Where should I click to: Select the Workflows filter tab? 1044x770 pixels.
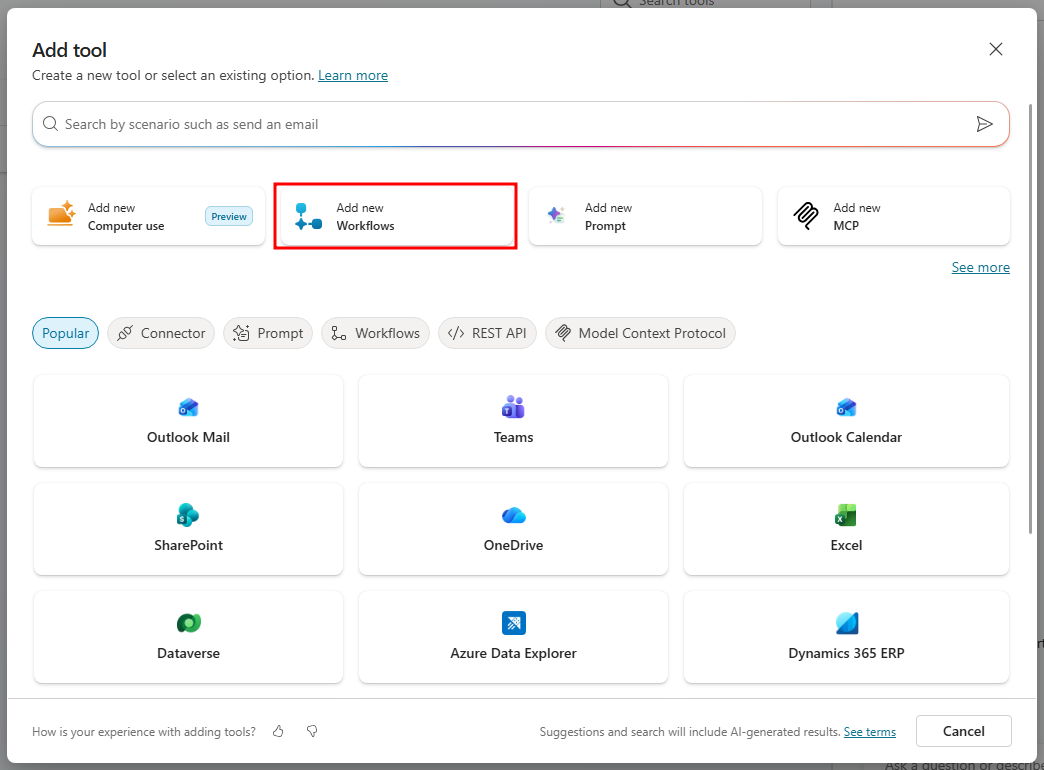376,333
